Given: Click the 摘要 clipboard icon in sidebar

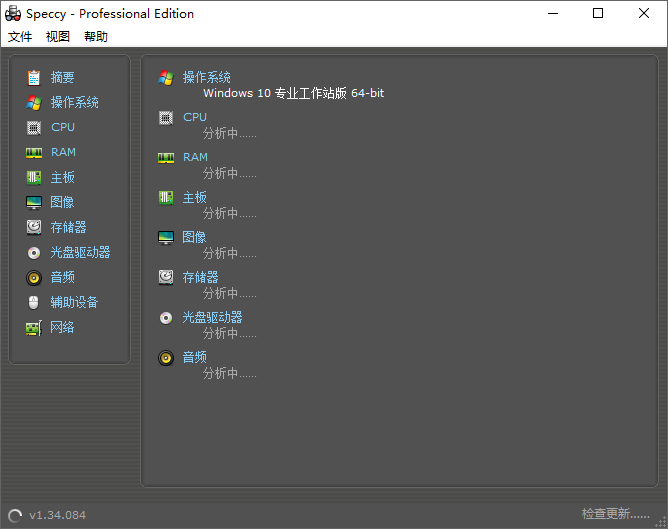Looking at the screenshot, I should 34,78.
